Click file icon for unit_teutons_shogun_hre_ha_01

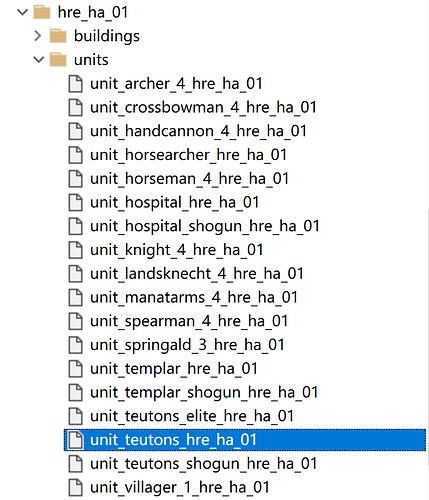click(76, 464)
